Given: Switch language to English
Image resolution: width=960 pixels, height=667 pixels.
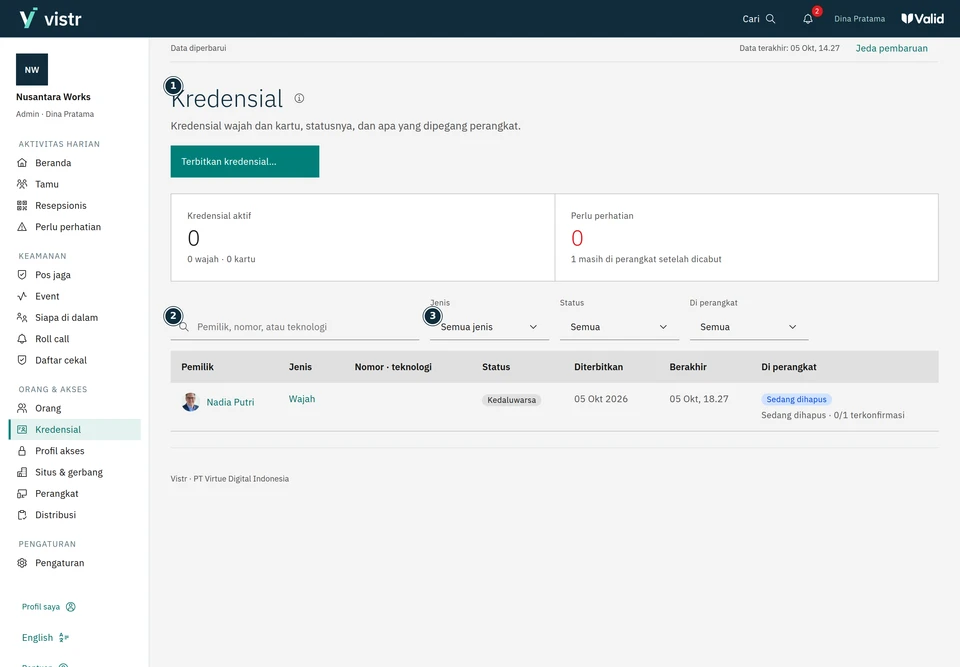Looking at the screenshot, I should coord(45,638).
